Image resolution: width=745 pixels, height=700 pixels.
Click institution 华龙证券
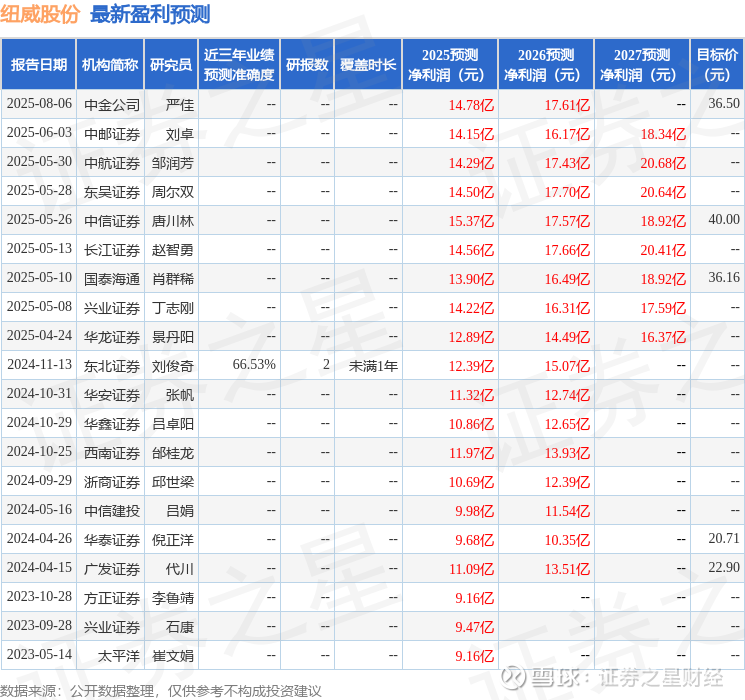[112, 337]
